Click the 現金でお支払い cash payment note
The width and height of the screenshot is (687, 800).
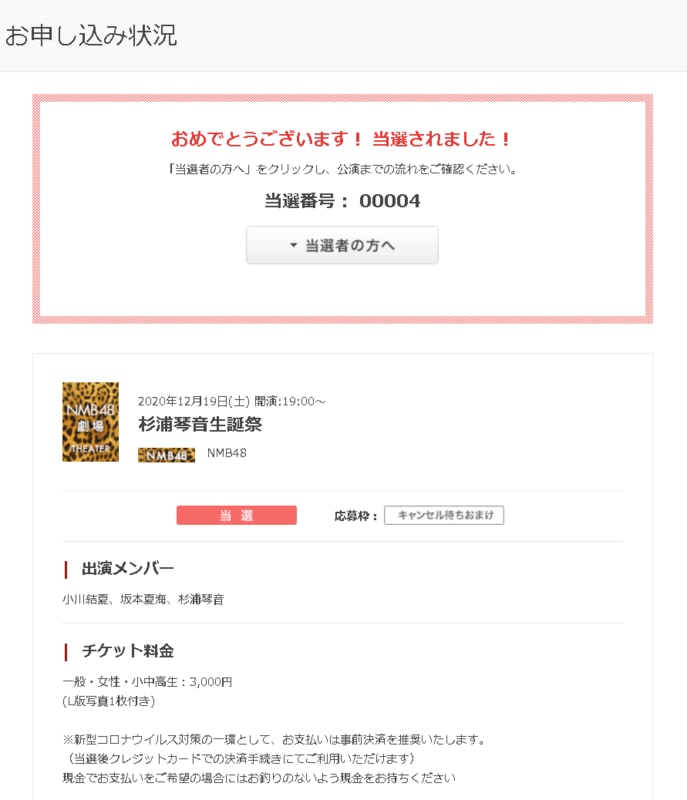(x=258, y=777)
